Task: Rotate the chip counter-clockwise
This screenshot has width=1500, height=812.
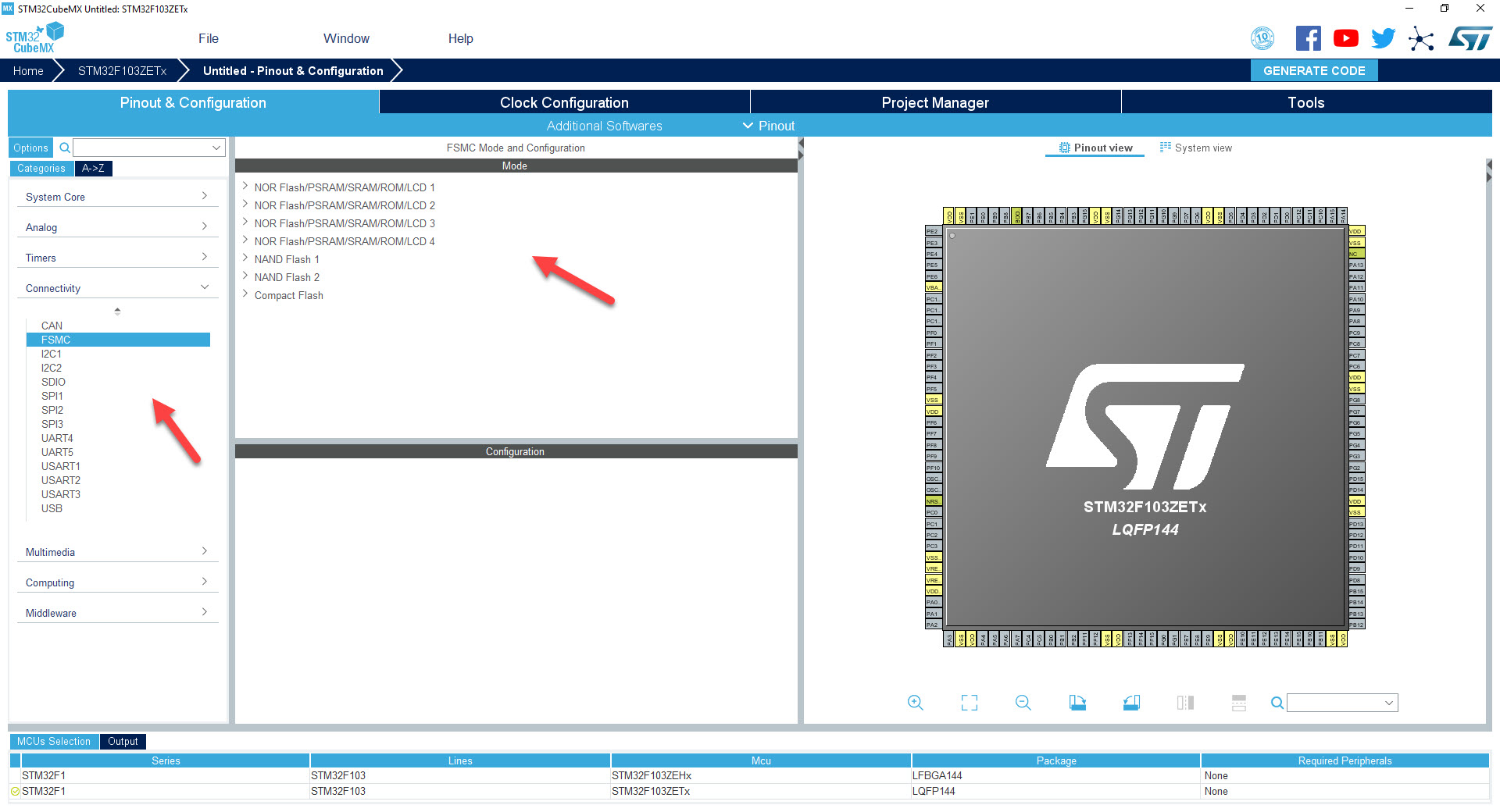Action: pyautogui.click(x=1131, y=703)
